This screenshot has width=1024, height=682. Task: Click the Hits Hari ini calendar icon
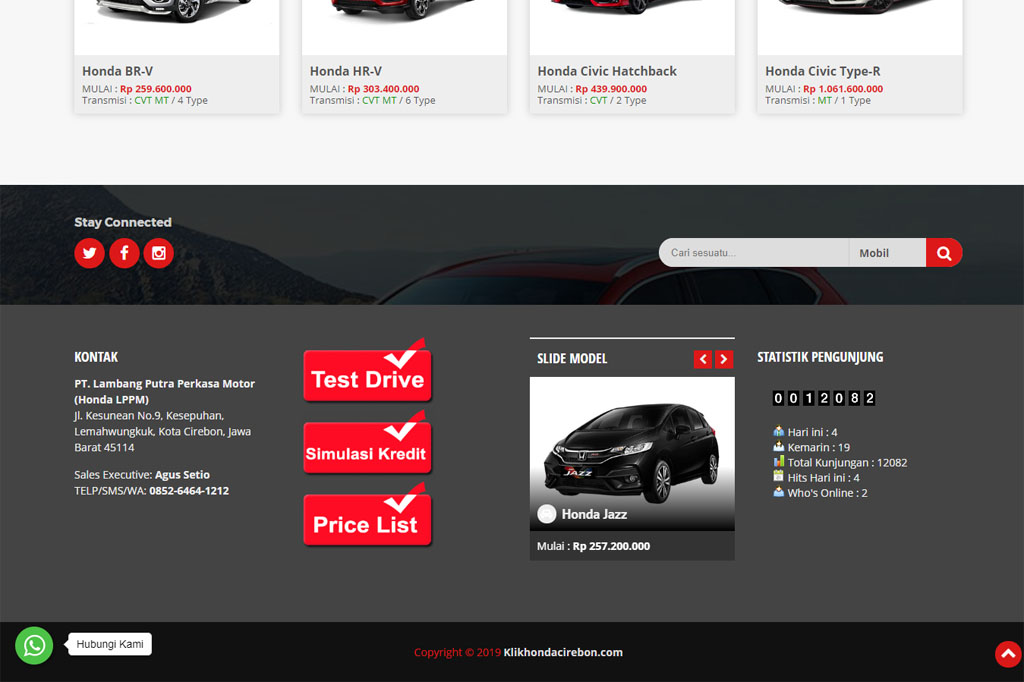[778, 476]
